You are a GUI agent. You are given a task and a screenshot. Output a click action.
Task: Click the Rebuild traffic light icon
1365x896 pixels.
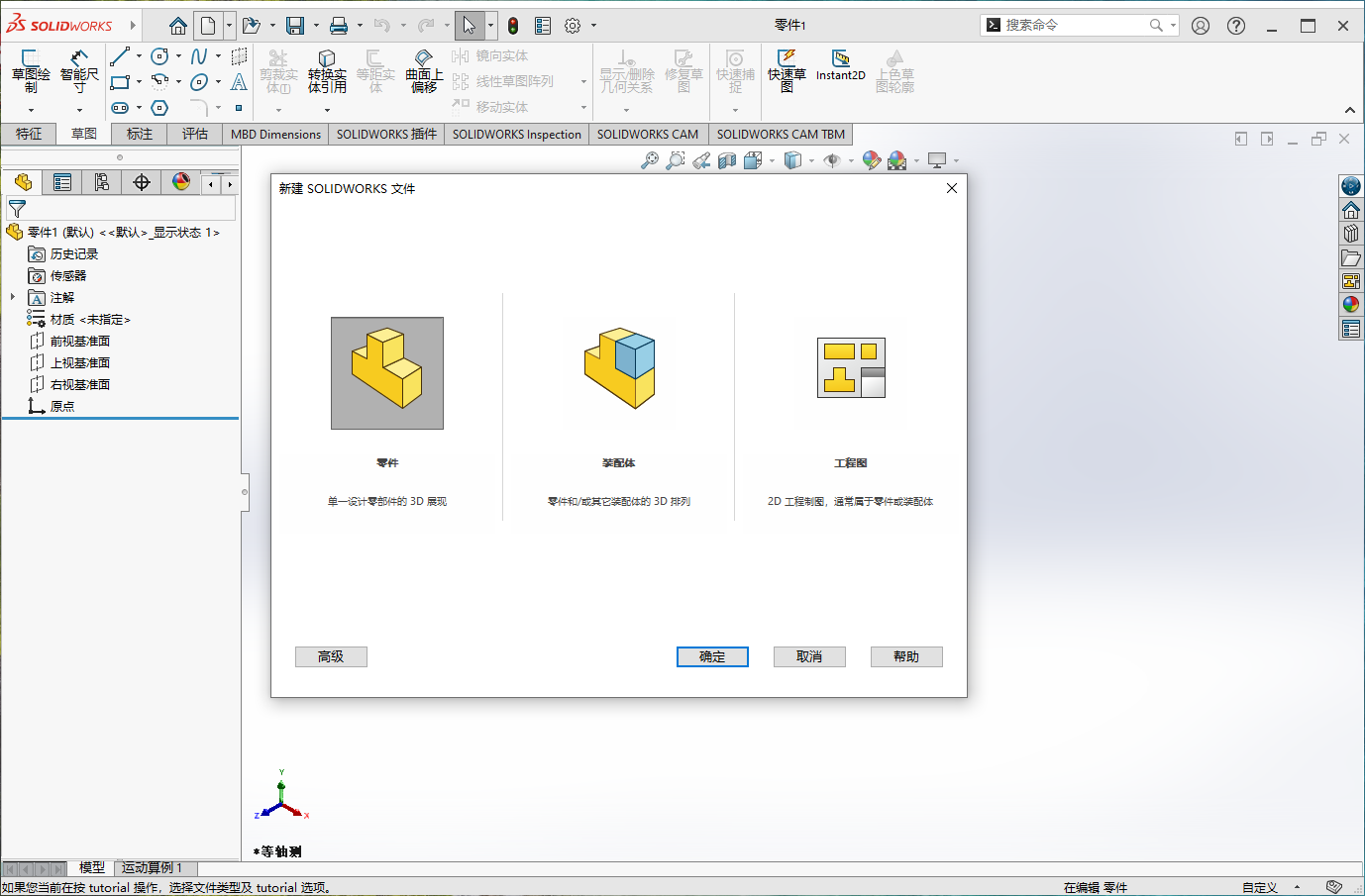pos(513,26)
